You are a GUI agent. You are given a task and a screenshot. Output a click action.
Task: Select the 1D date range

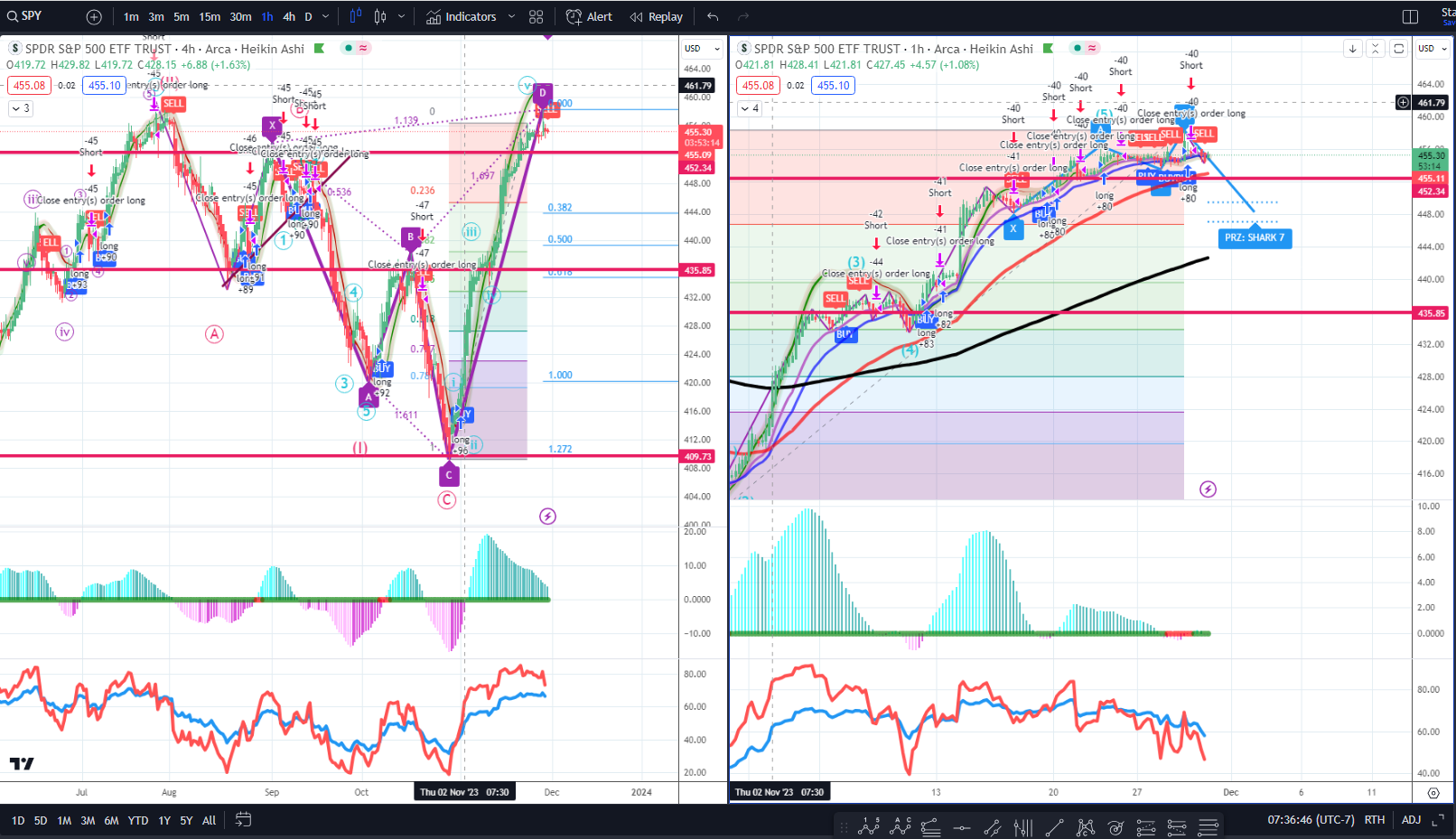[x=18, y=821]
